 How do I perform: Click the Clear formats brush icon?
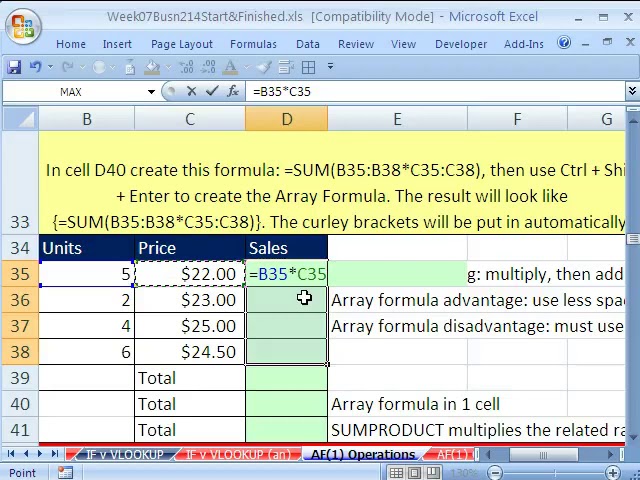pos(264,67)
